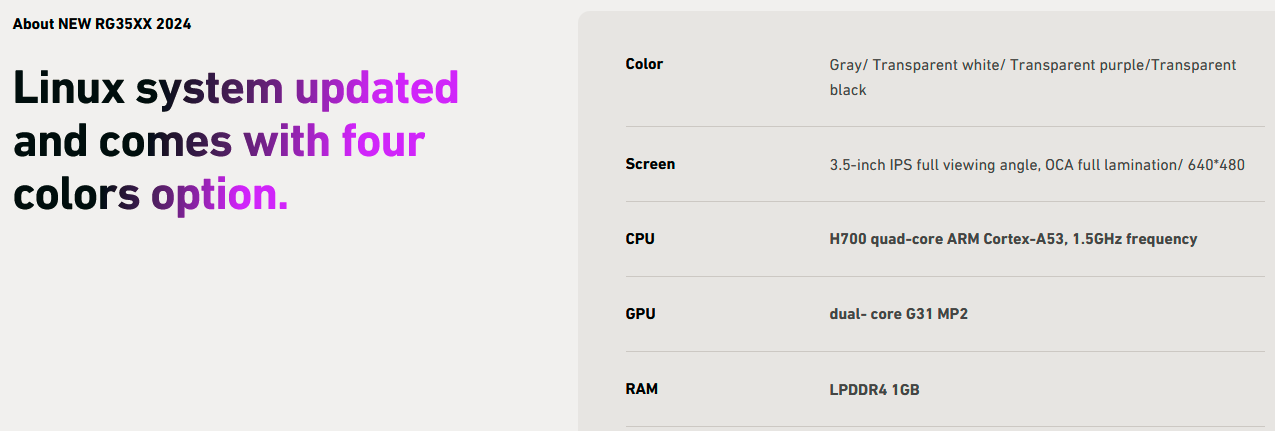
Task: Click the 'colors option.' headline line
Action: [150, 193]
